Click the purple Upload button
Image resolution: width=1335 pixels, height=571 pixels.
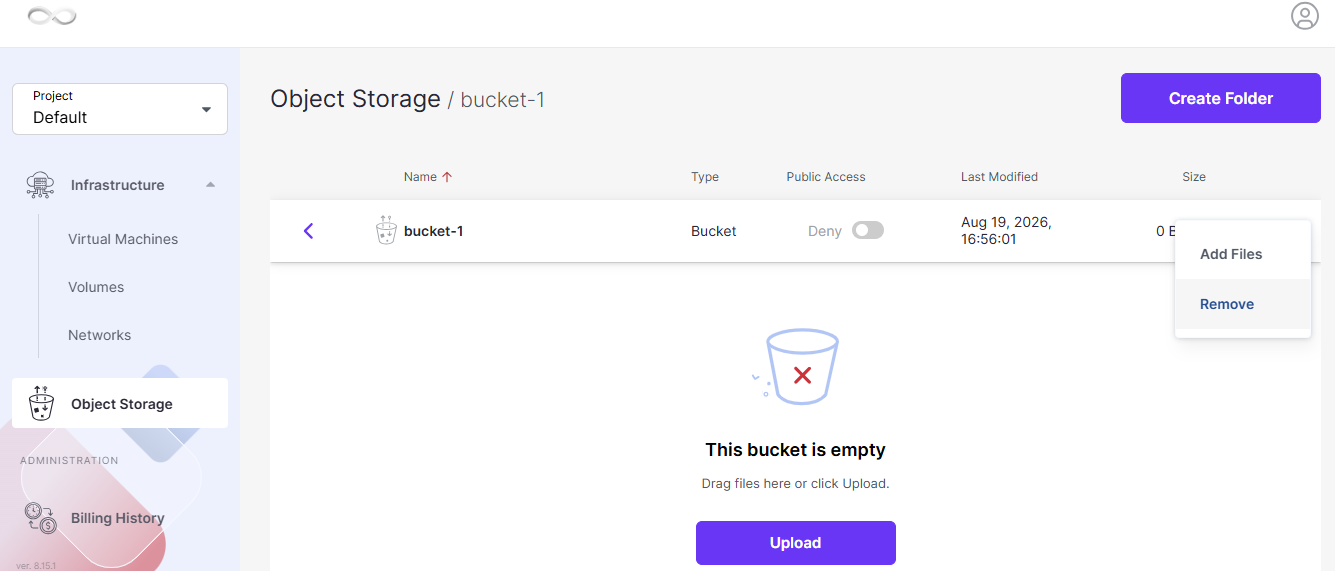(796, 543)
